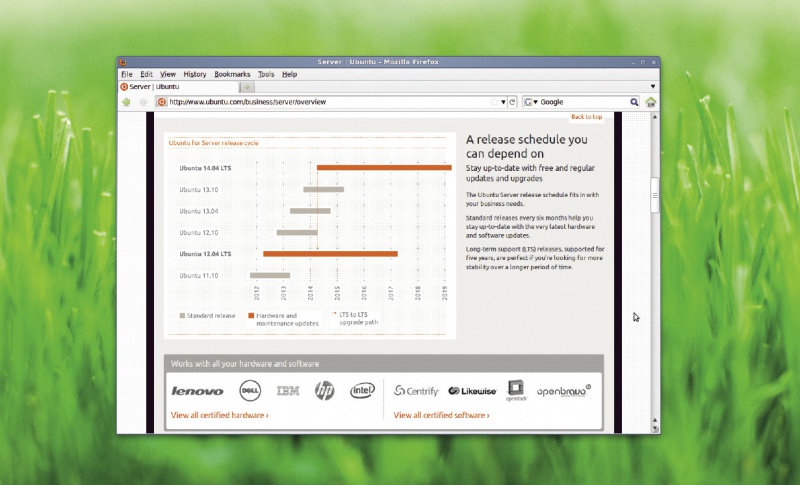Open the list all tabs dropdown
The image size is (800, 485).
[653, 87]
